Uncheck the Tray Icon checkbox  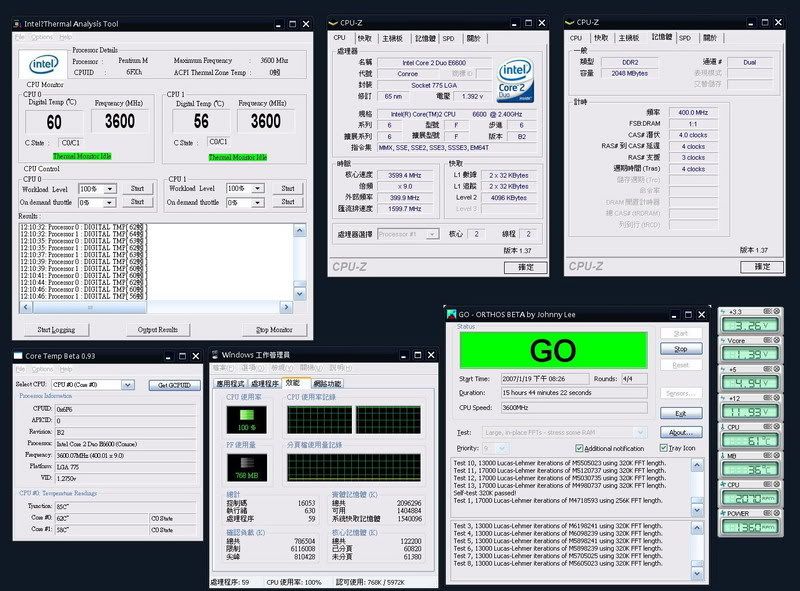click(663, 448)
